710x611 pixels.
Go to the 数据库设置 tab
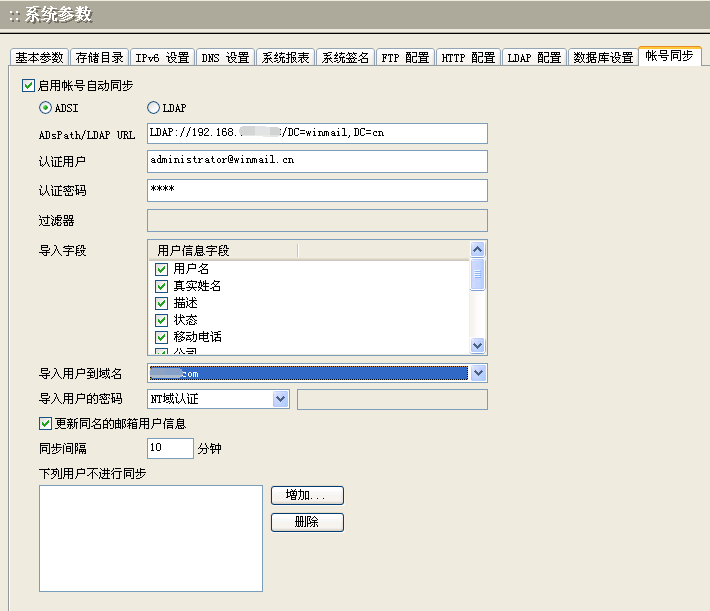pyautogui.click(x=603, y=58)
